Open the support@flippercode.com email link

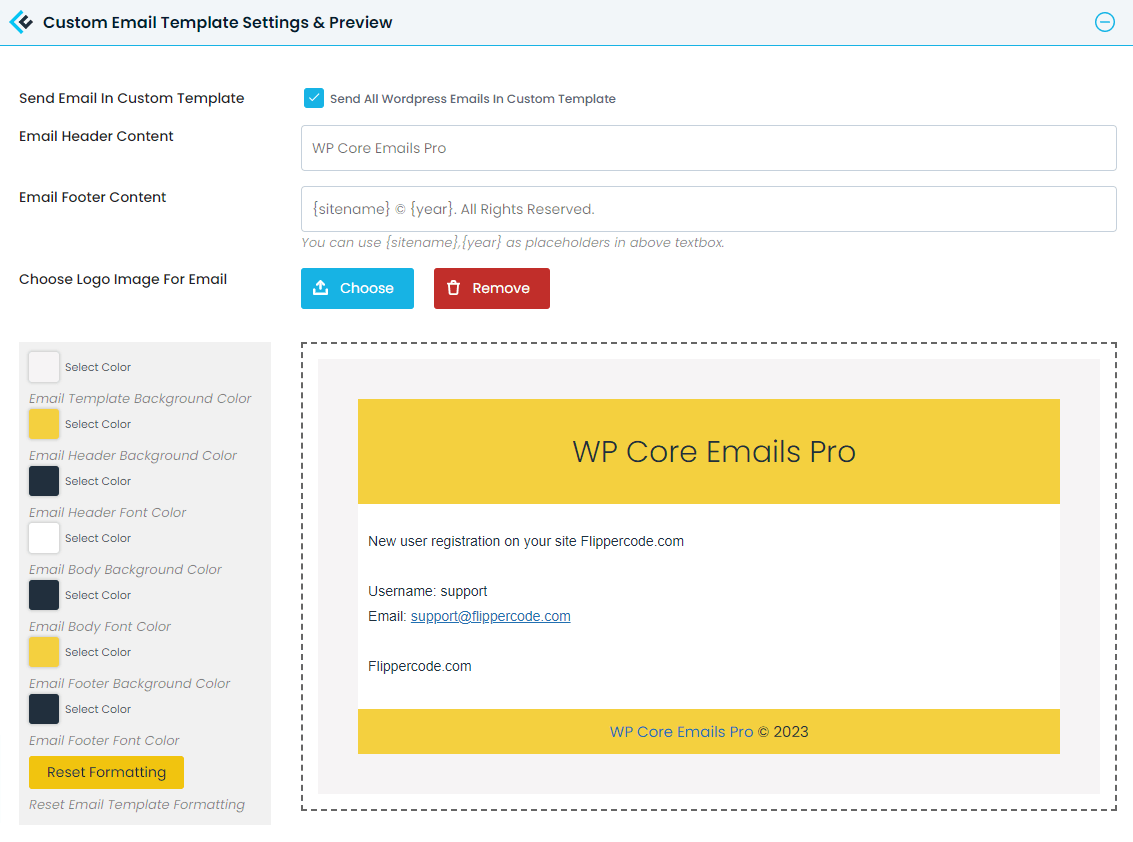pos(491,617)
